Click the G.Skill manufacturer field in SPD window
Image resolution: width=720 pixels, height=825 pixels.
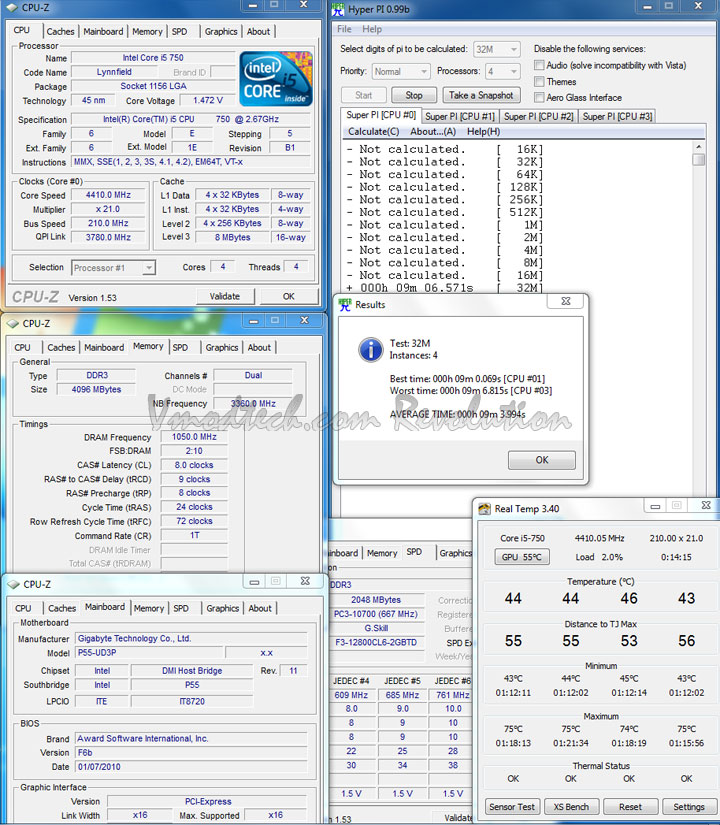(x=376, y=628)
